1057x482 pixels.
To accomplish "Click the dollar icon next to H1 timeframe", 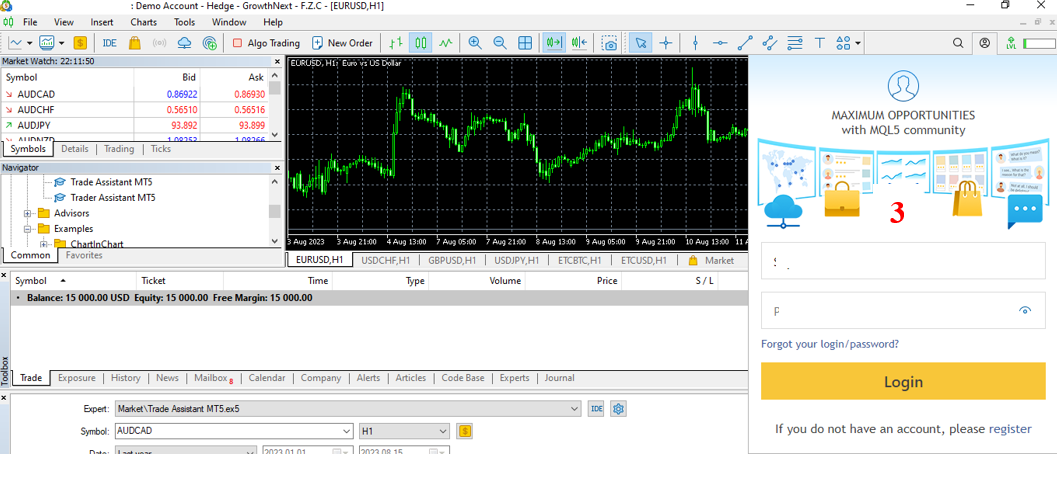I will [464, 431].
